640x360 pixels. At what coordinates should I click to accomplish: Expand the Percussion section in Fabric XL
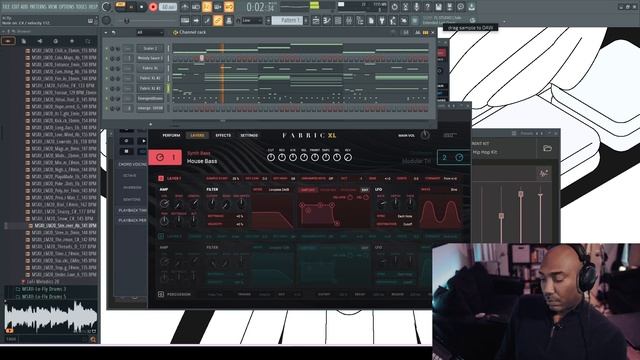pyautogui.click(x=161, y=294)
